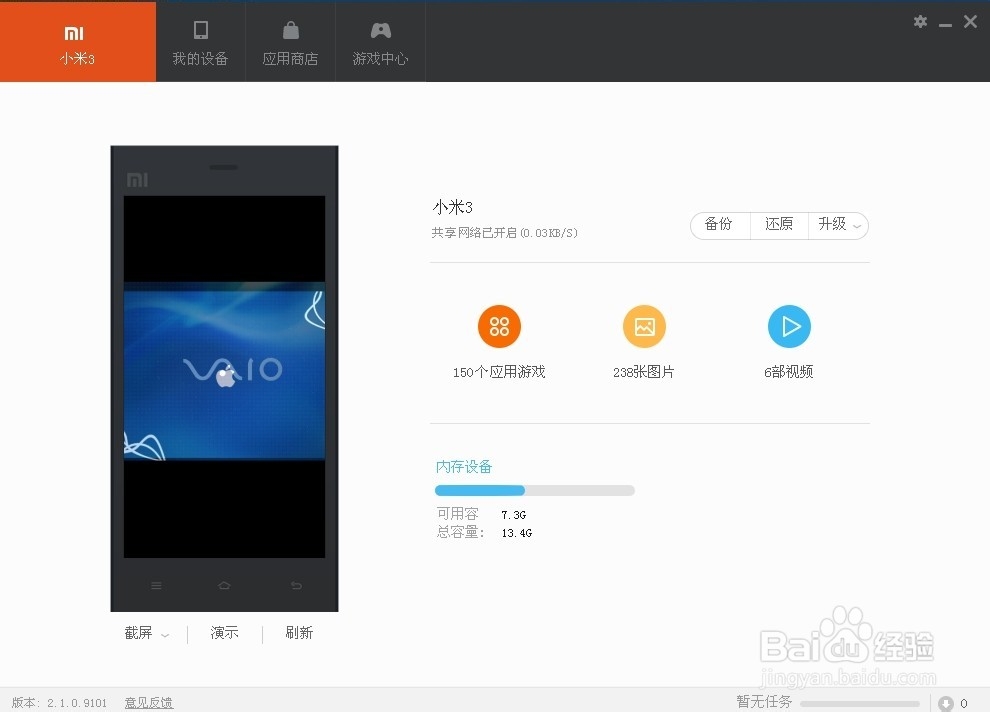Click the 7.3G available capacity value
The width and height of the screenshot is (990, 712).
point(514,515)
